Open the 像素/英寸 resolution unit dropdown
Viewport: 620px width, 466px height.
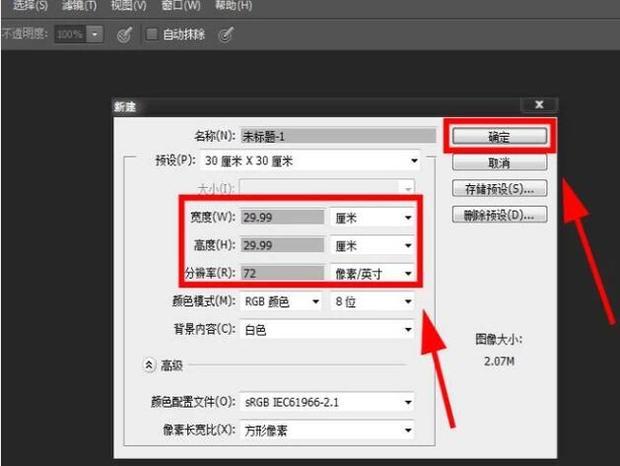pos(372,273)
